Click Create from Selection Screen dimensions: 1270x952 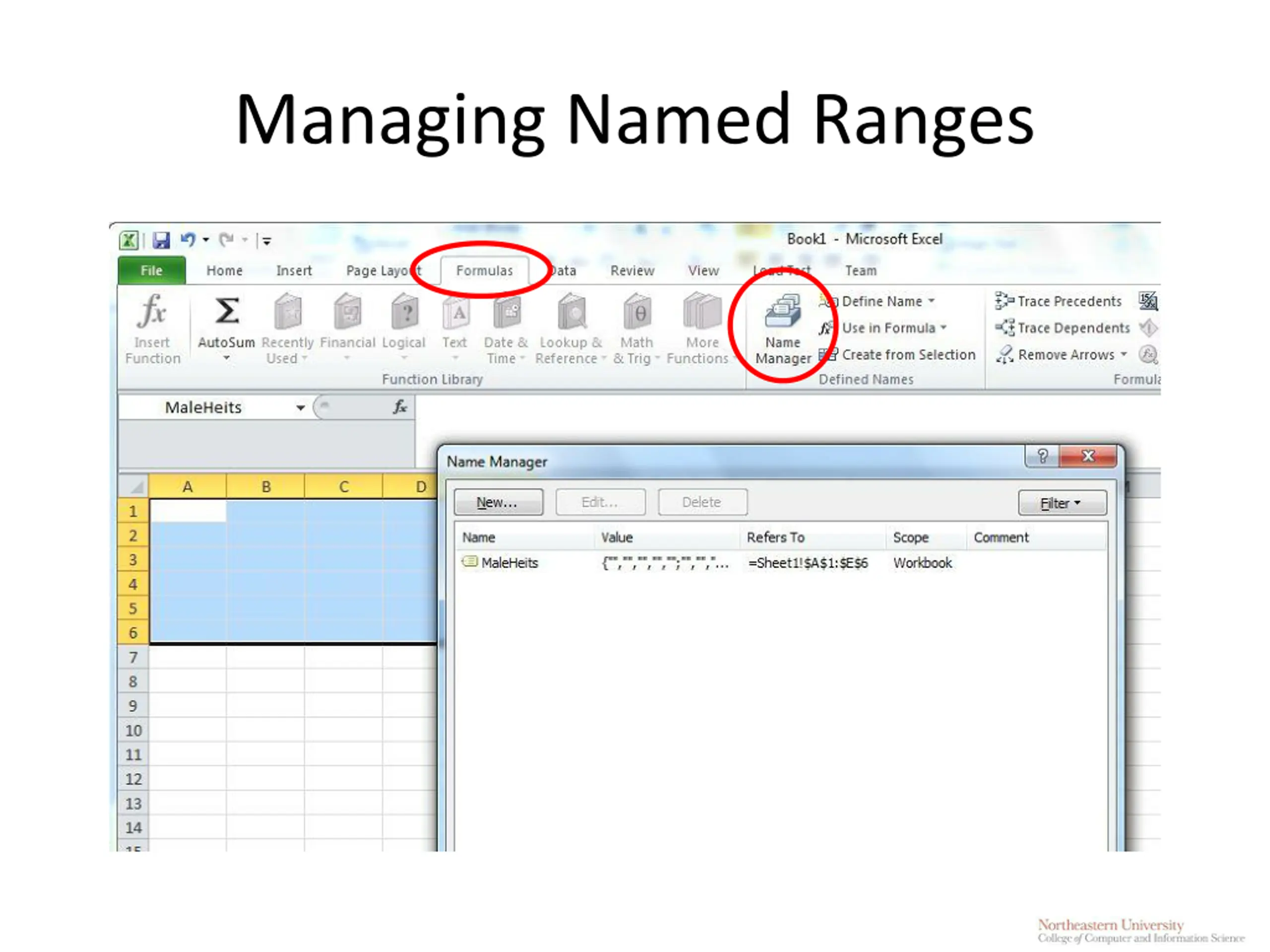tap(908, 355)
